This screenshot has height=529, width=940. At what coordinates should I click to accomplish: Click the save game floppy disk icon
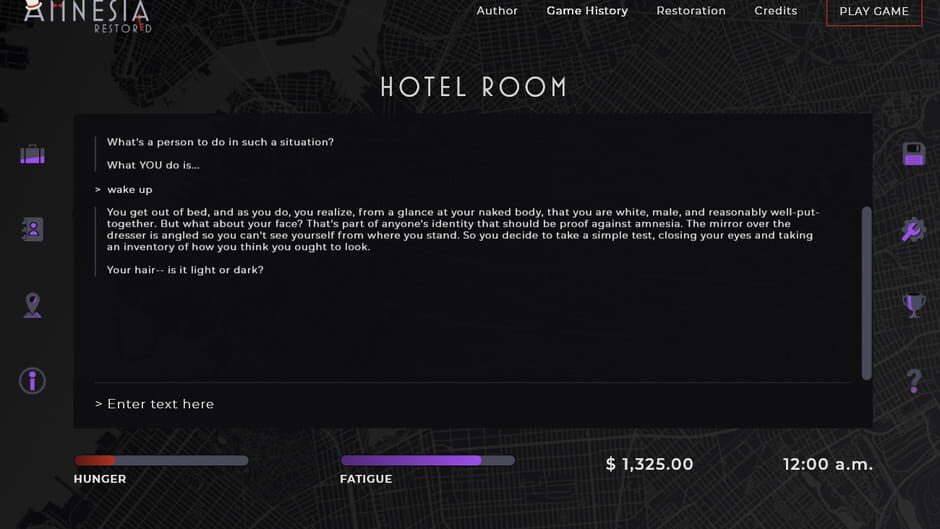click(x=913, y=154)
